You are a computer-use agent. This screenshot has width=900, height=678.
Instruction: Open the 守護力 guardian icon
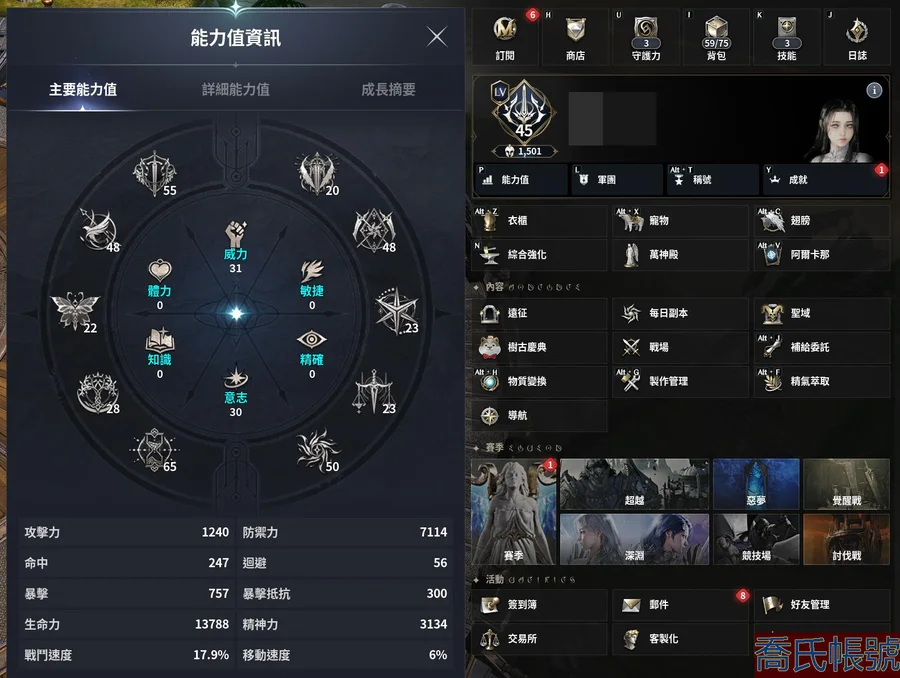click(x=646, y=37)
